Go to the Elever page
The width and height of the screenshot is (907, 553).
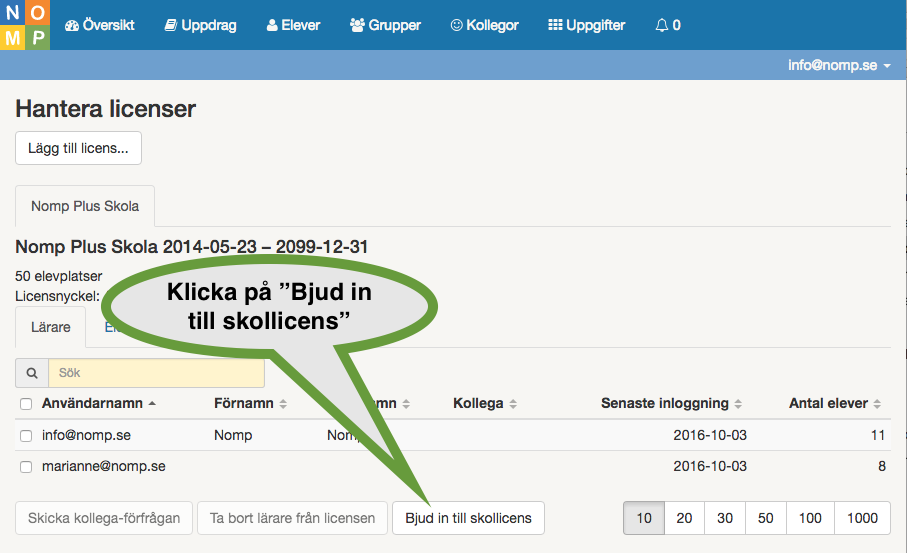pos(293,25)
